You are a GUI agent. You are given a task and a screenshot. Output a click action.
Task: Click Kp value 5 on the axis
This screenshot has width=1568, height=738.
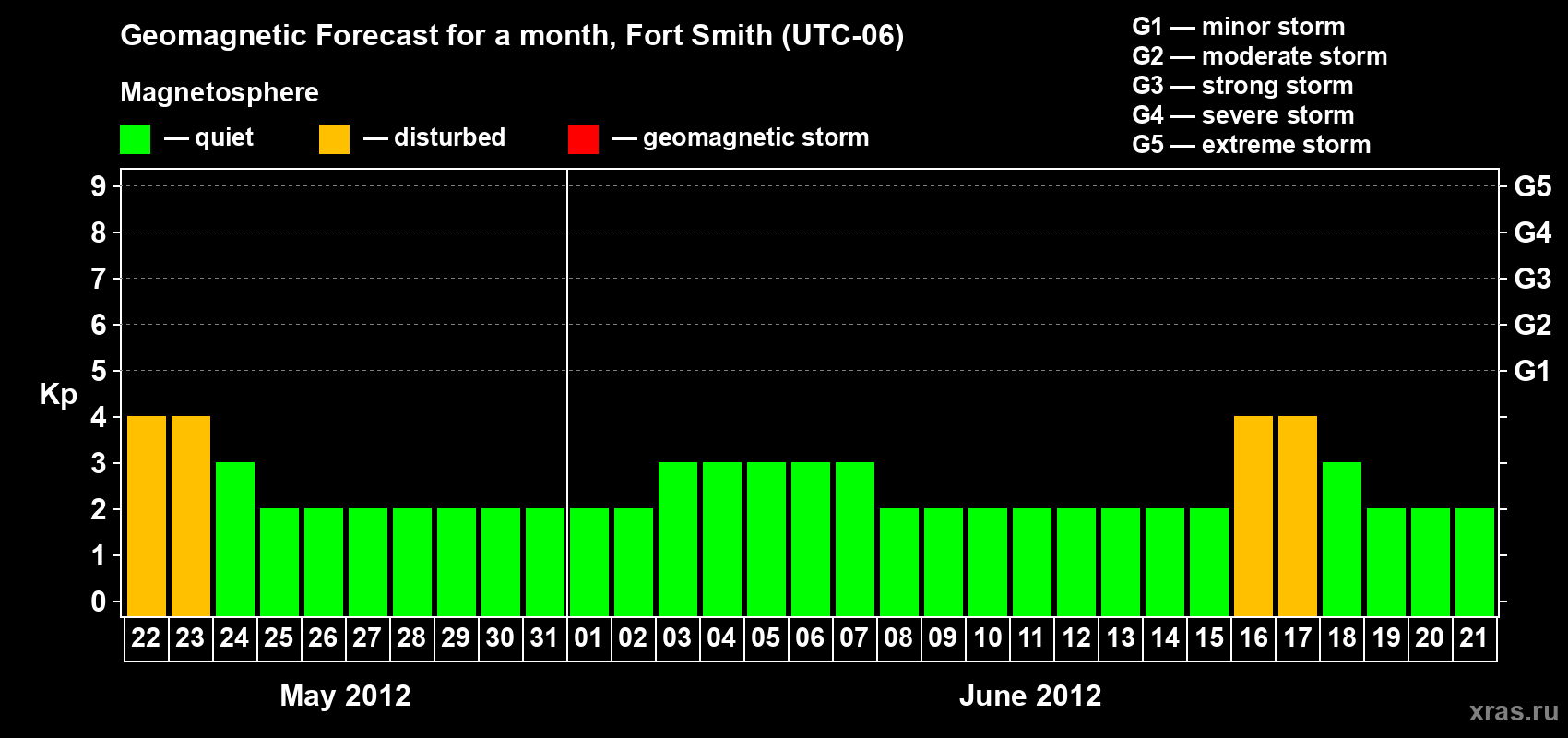pos(99,371)
